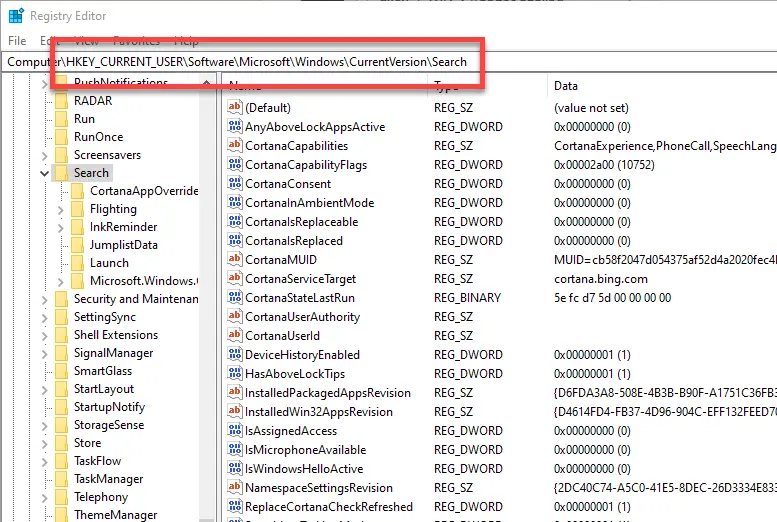Open the File menu

point(17,41)
